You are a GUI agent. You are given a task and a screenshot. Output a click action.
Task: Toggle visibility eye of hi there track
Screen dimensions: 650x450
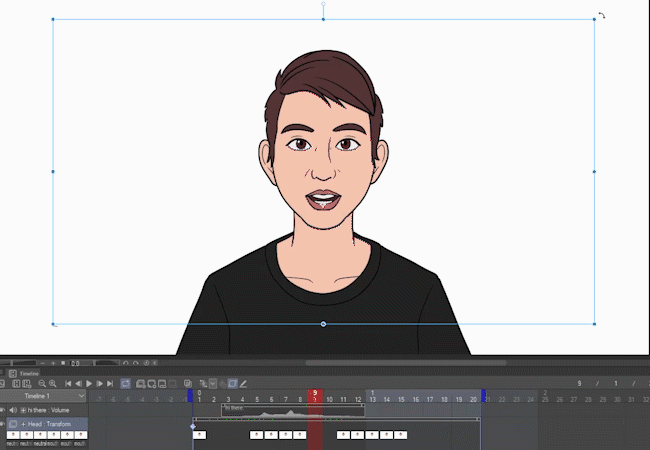[2, 410]
